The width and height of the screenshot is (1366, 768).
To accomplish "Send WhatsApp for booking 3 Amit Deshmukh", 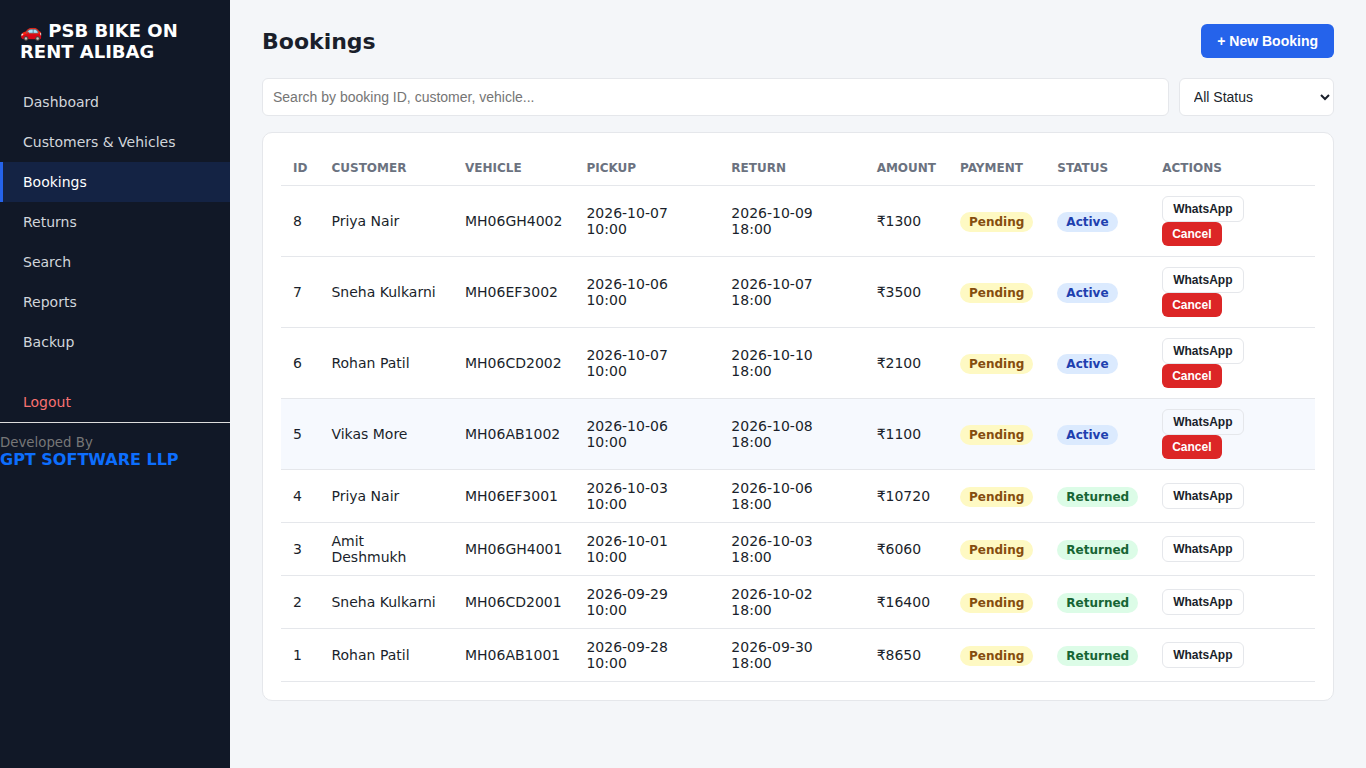I will (1202, 549).
